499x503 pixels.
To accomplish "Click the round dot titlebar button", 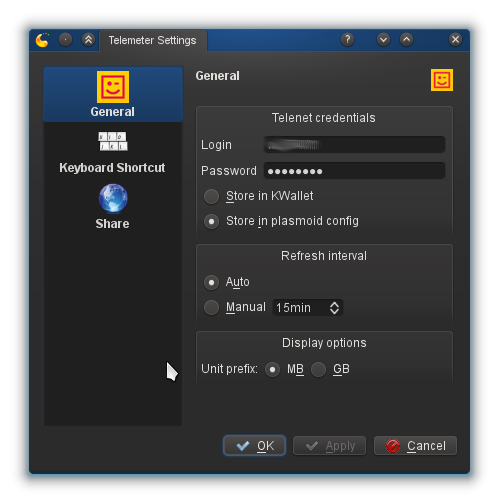I will tap(65, 40).
